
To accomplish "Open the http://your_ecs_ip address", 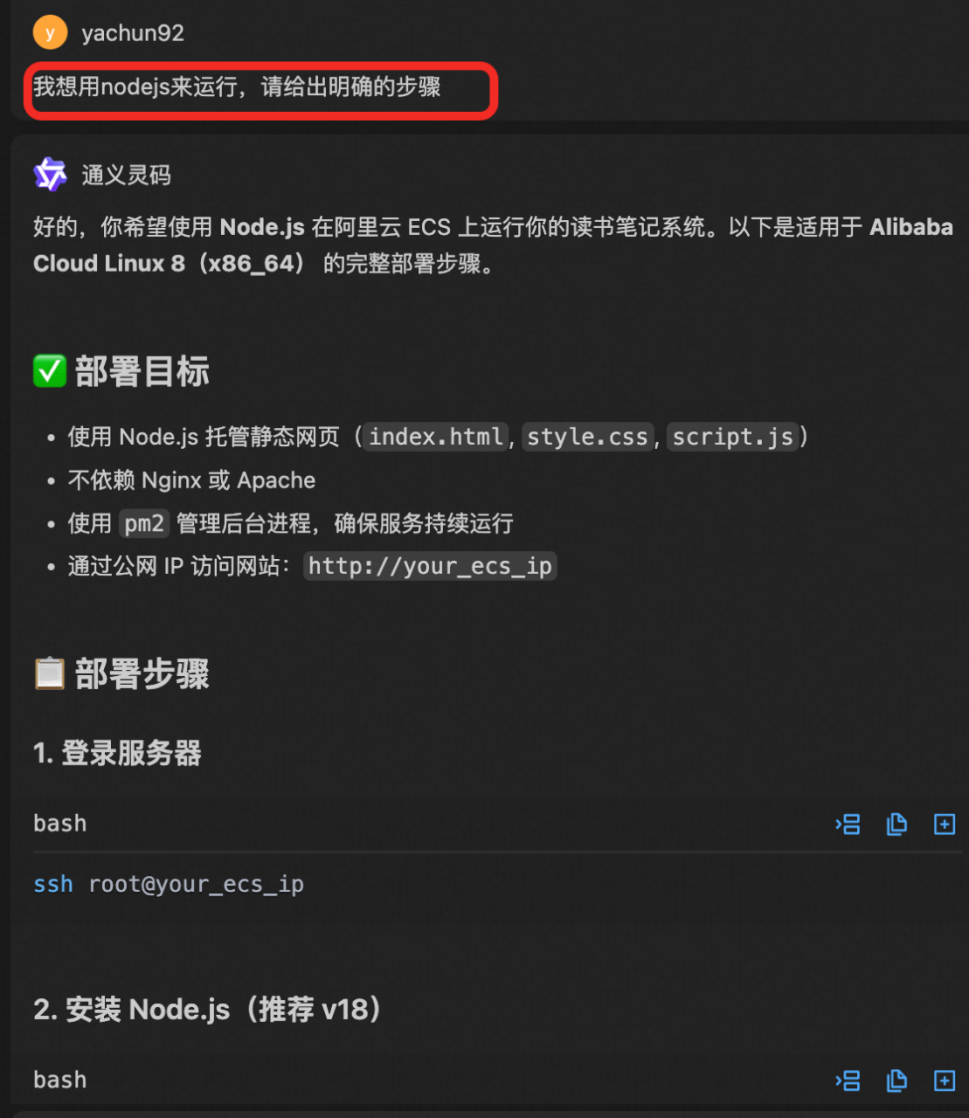I will coord(430,566).
